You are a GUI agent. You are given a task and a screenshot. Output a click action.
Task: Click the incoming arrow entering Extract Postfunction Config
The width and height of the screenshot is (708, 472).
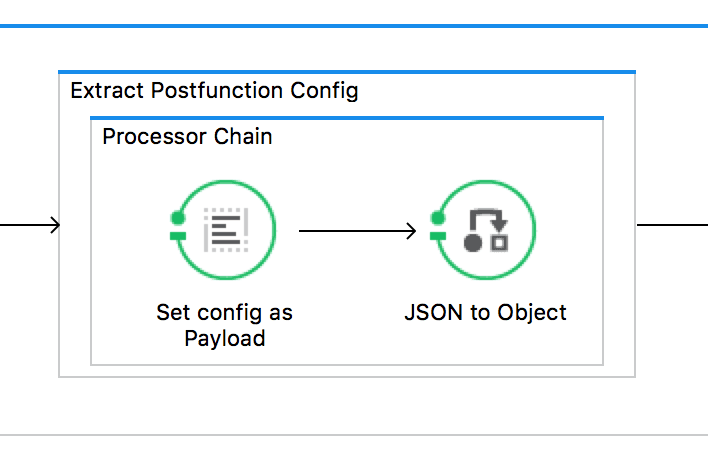point(30,225)
